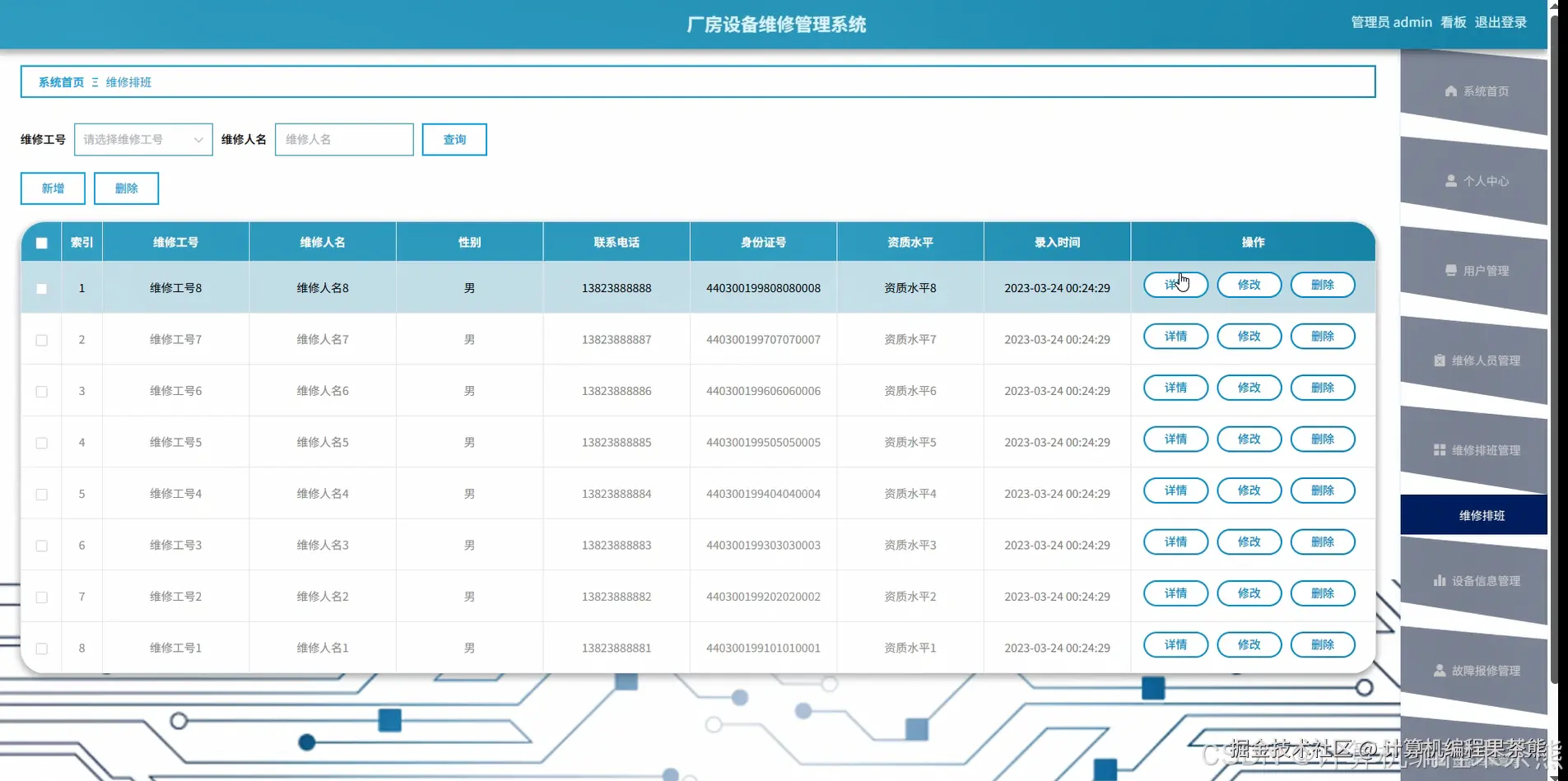Click 修改 for 维修工号5
The height and width of the screenshot is (781, 1568).
(x=1249, y=439)
